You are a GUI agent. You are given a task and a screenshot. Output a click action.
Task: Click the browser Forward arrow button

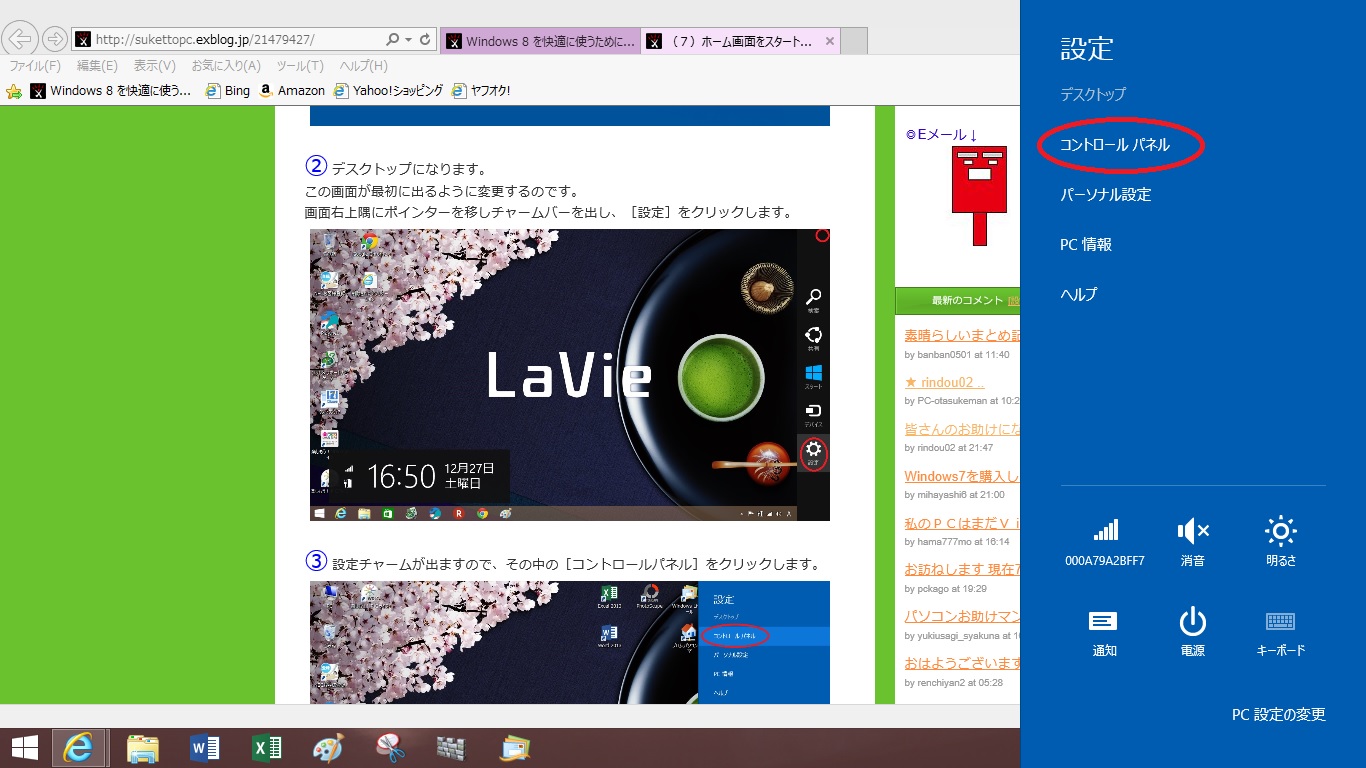[x=55, y=39]
